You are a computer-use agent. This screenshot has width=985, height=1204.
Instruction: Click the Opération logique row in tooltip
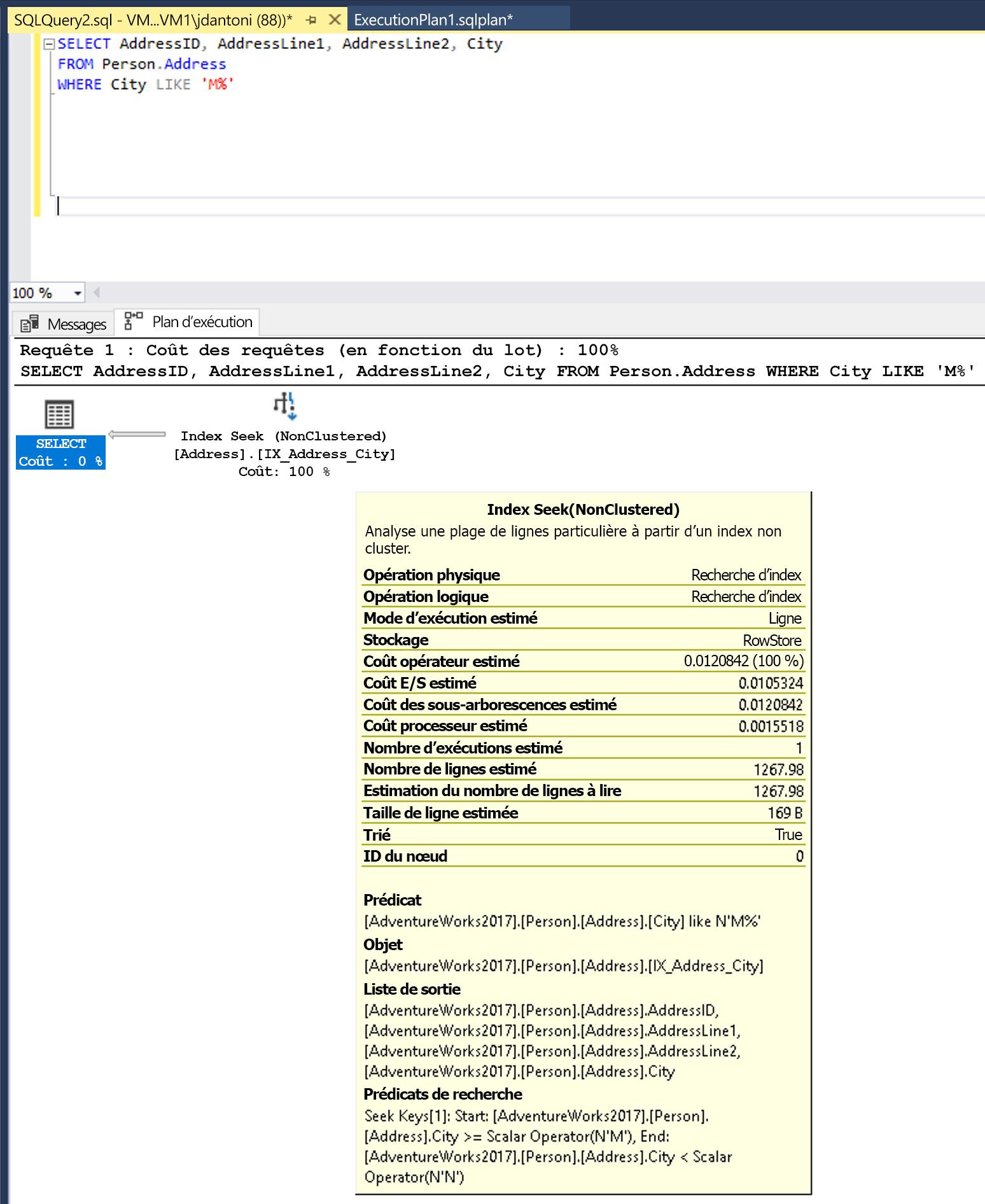click(x=583, y=596)
